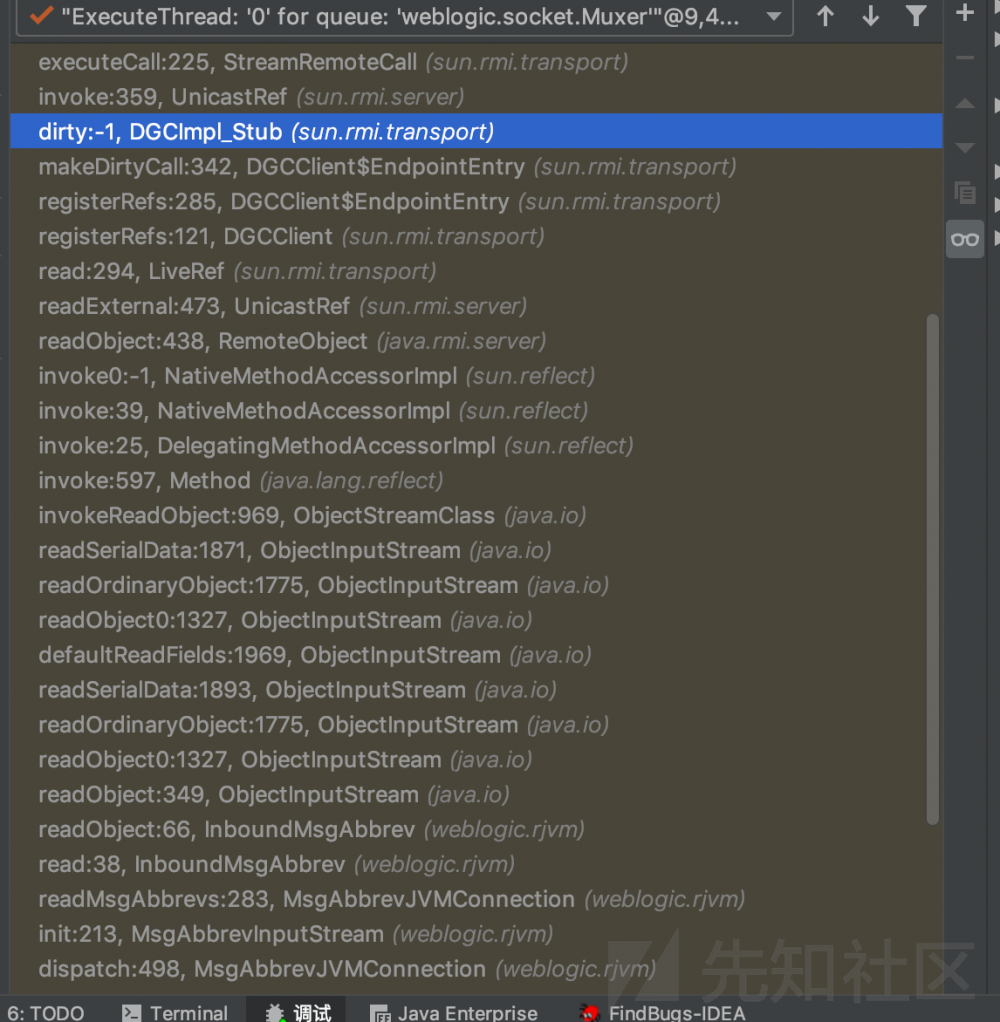Viewport: 1000px width, 1022px height.
Task: Select invoke:597, Method frame
Action: (477, 480)
